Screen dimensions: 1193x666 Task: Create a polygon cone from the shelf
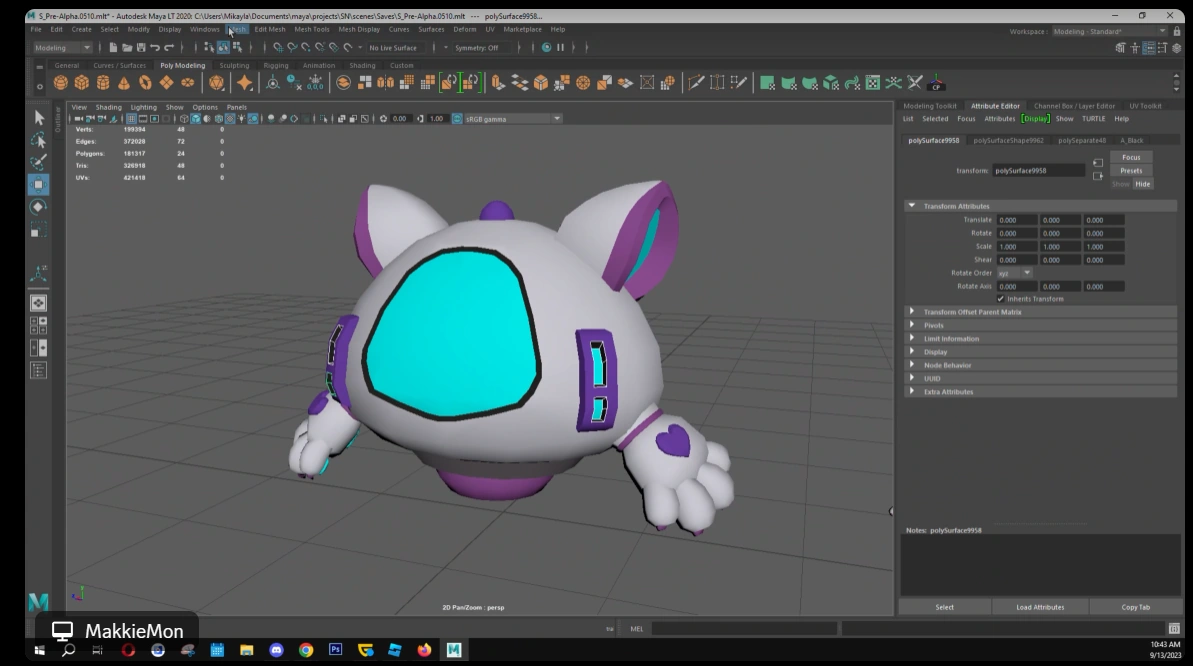124,83
